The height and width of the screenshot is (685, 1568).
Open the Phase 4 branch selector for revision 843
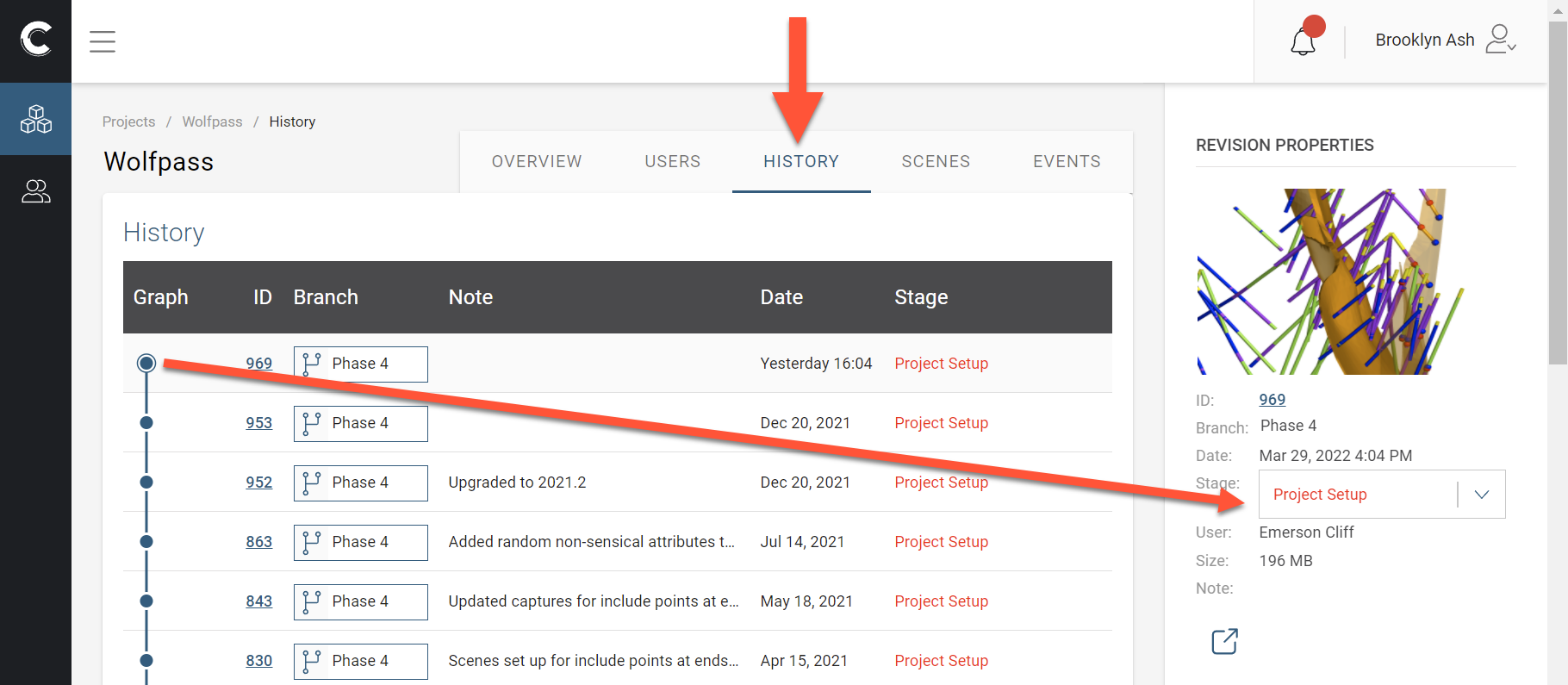360,601
